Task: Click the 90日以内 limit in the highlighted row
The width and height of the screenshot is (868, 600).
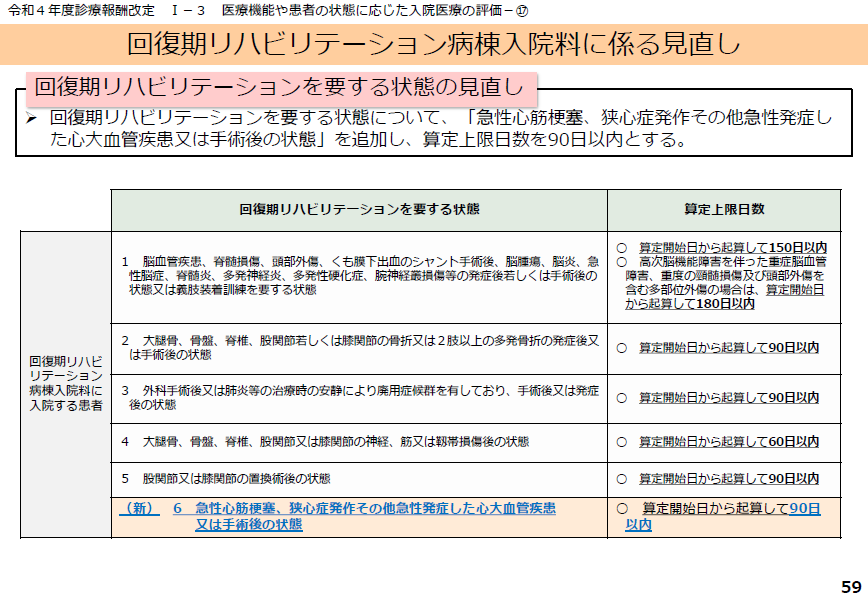Action: click(x=804, y=509)
